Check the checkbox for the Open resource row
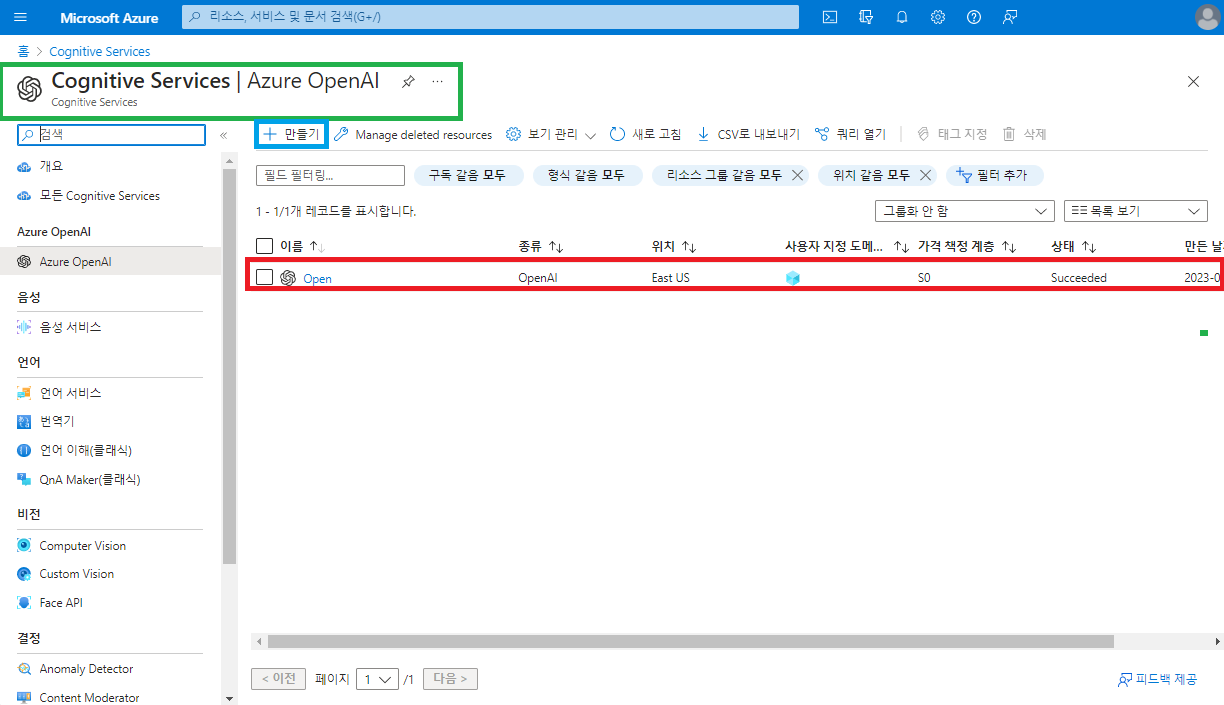 click(x=265, y=277)
